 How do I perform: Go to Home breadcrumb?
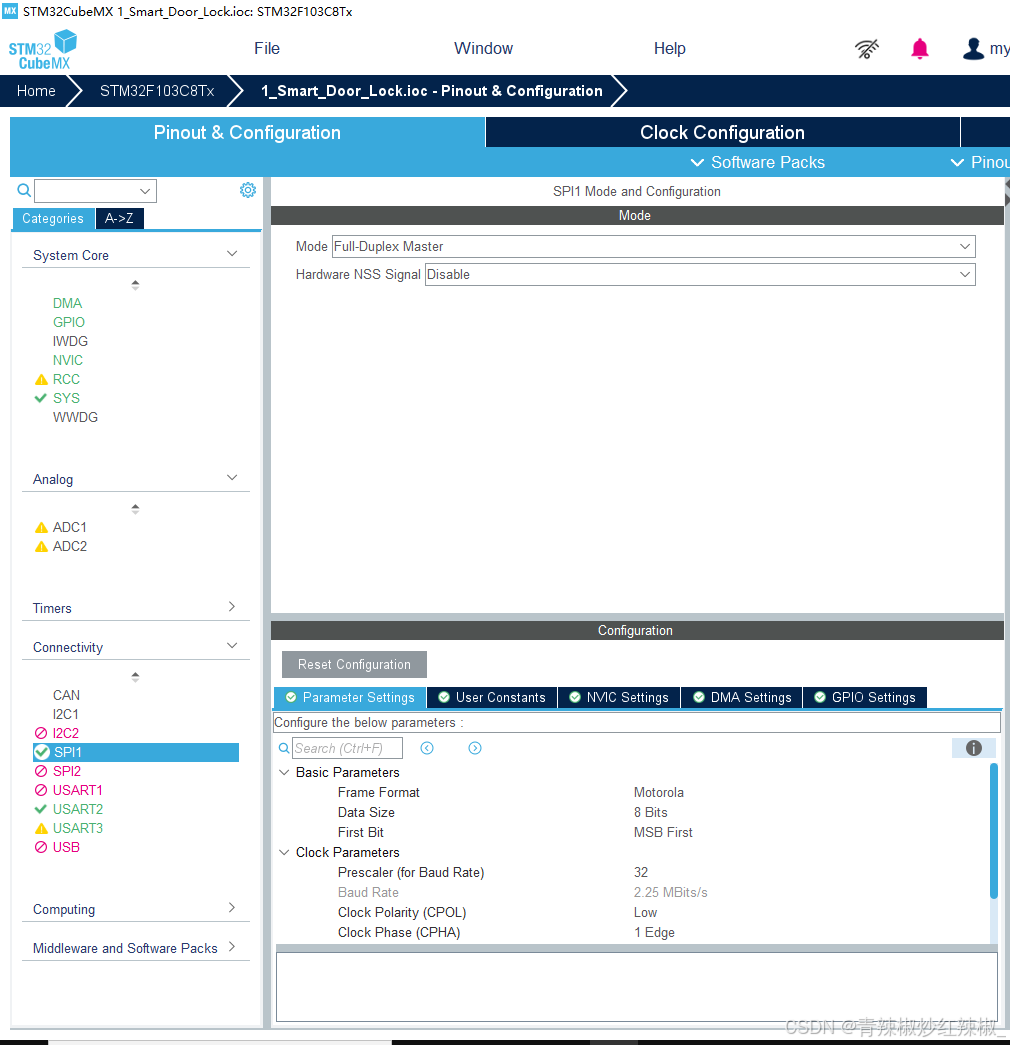pos(36,91)
